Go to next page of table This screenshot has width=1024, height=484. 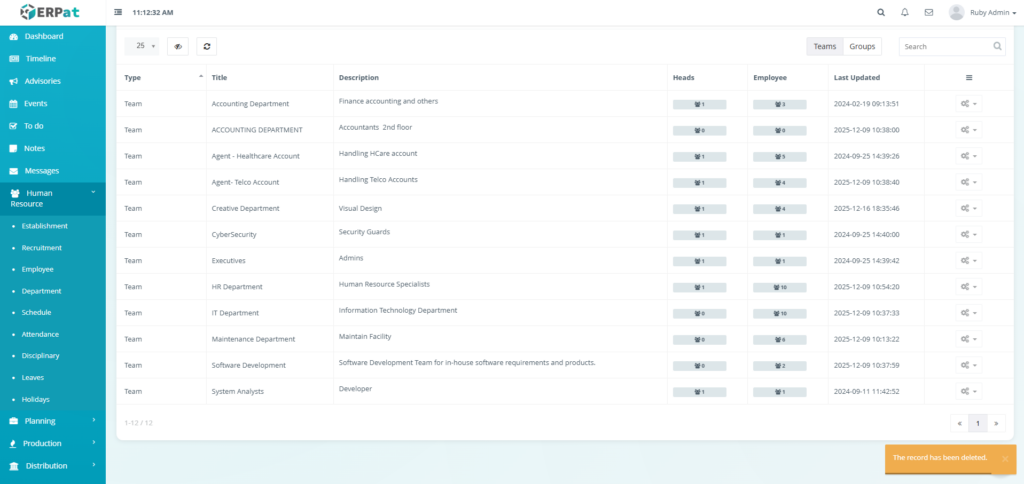click(x=996, y=423)
